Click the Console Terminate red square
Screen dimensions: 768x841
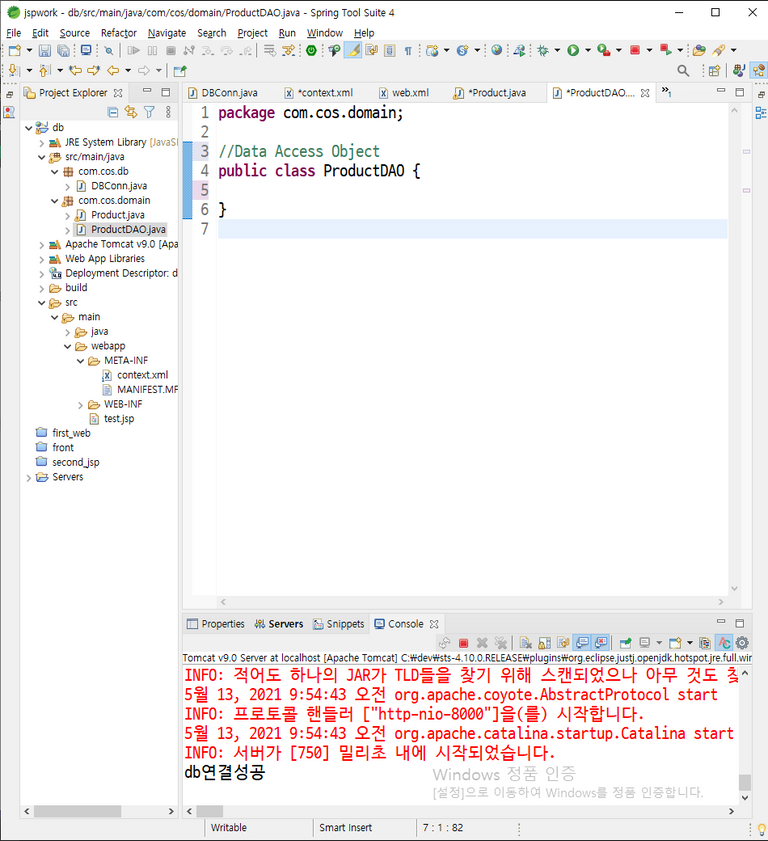pos(463,643)
